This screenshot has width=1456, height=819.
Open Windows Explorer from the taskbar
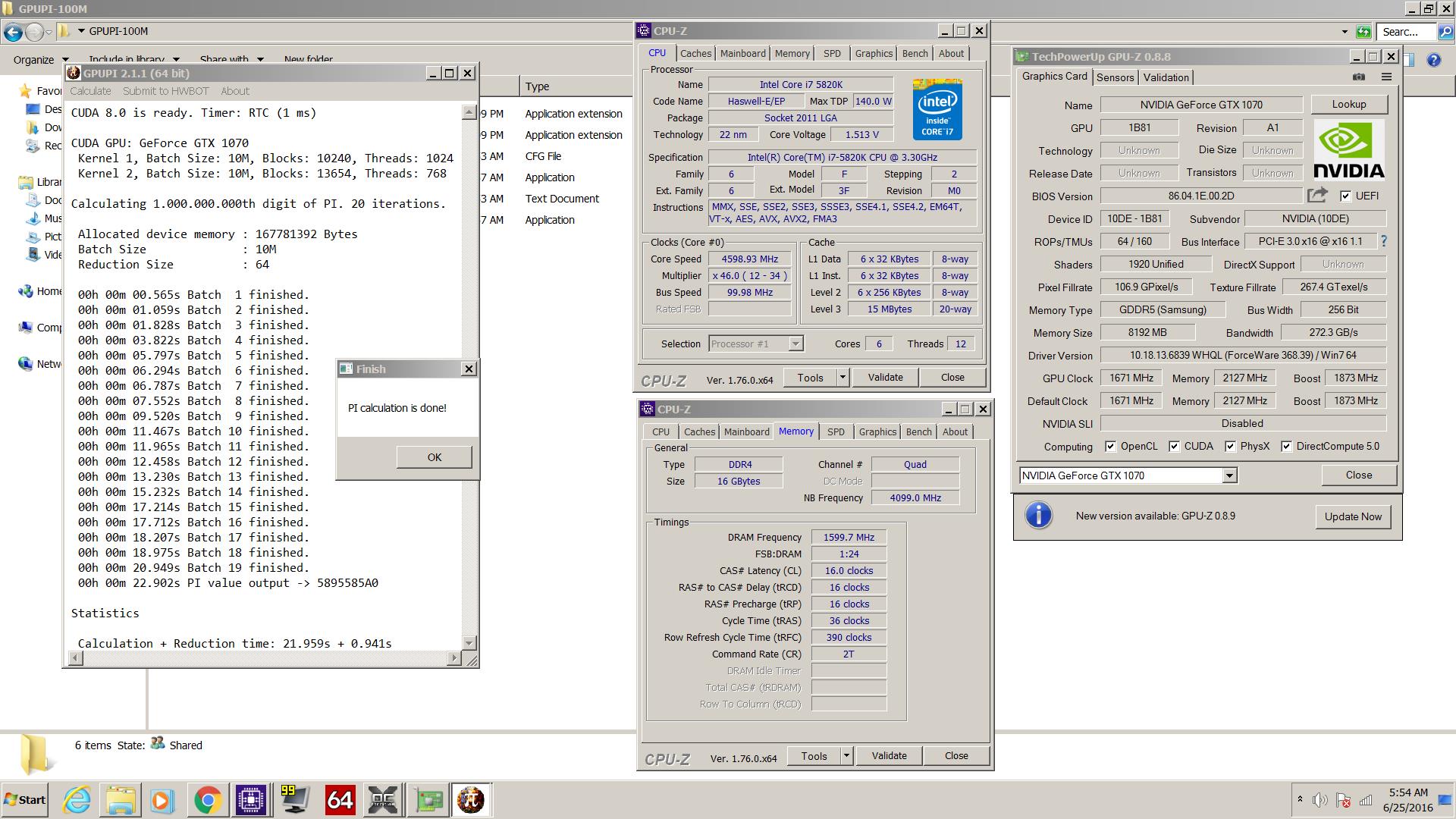click(121, 800)
